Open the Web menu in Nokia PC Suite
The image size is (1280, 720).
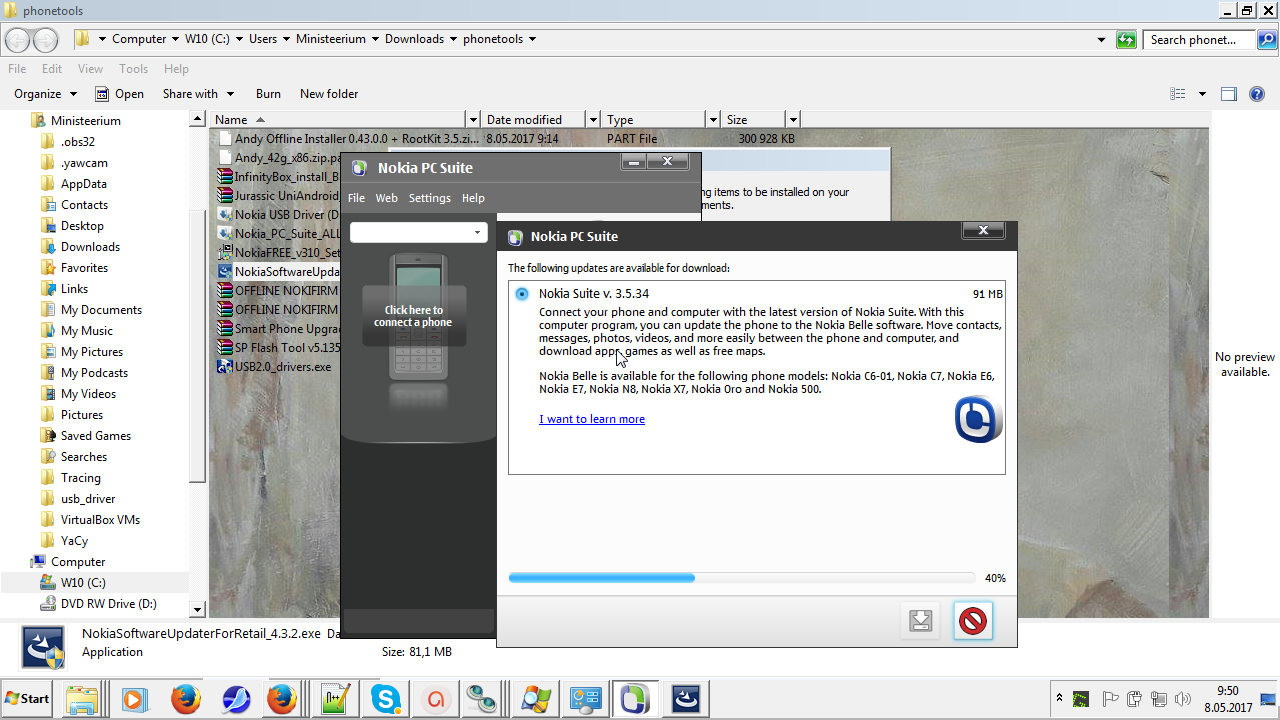(386, 198)
